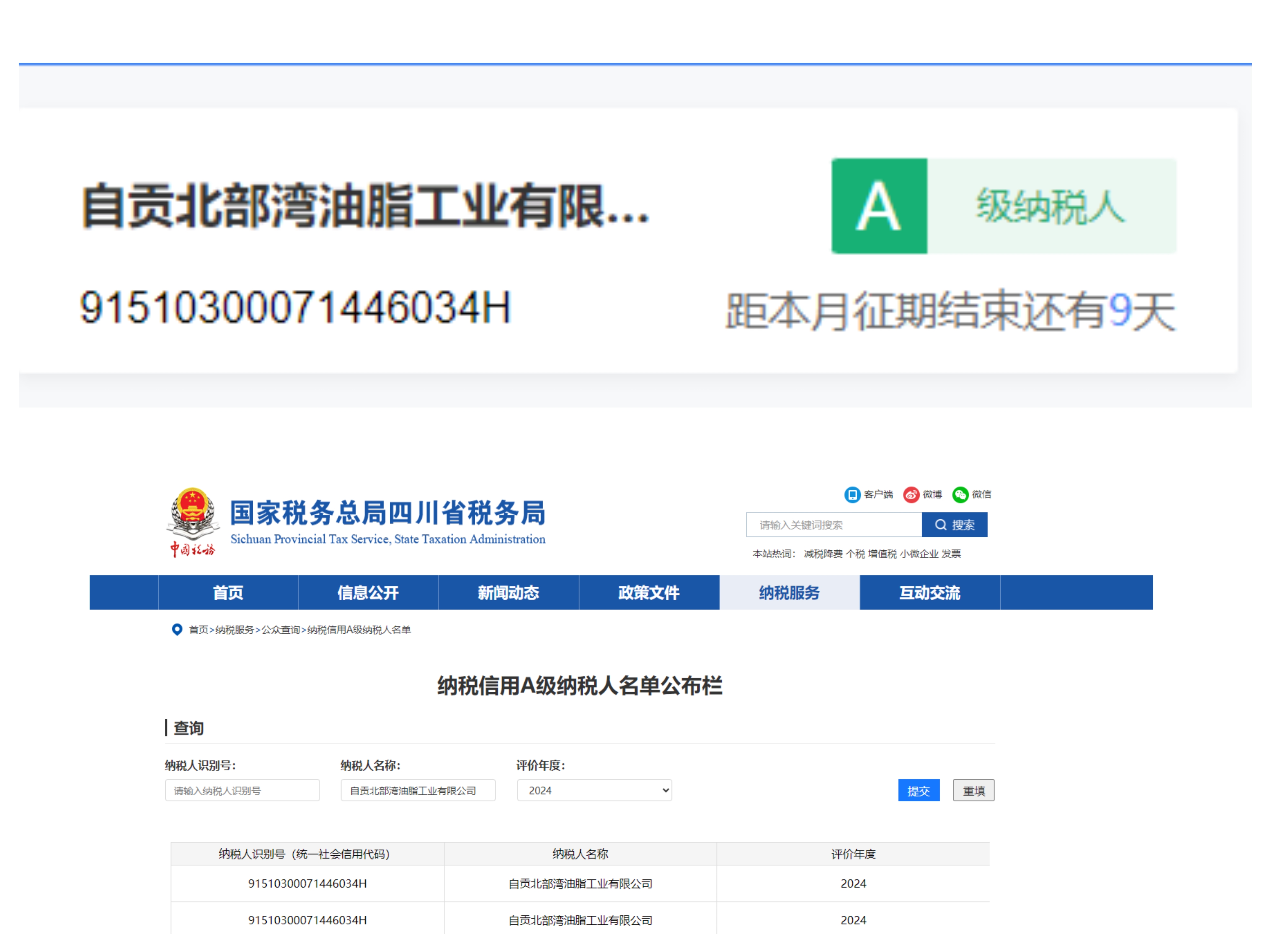This screenshot has height=952, width=1270.
Task: Open the 信息公开 navigation tab
Action: point(368,592)
